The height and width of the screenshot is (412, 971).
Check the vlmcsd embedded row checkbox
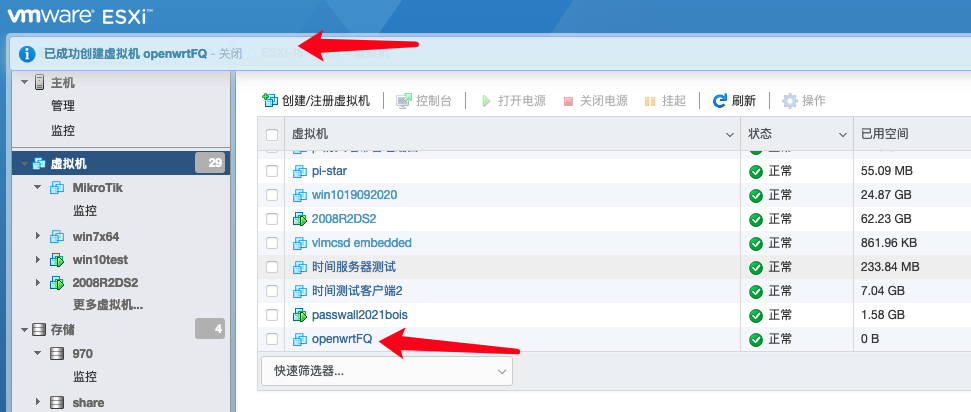coord(272,243)
